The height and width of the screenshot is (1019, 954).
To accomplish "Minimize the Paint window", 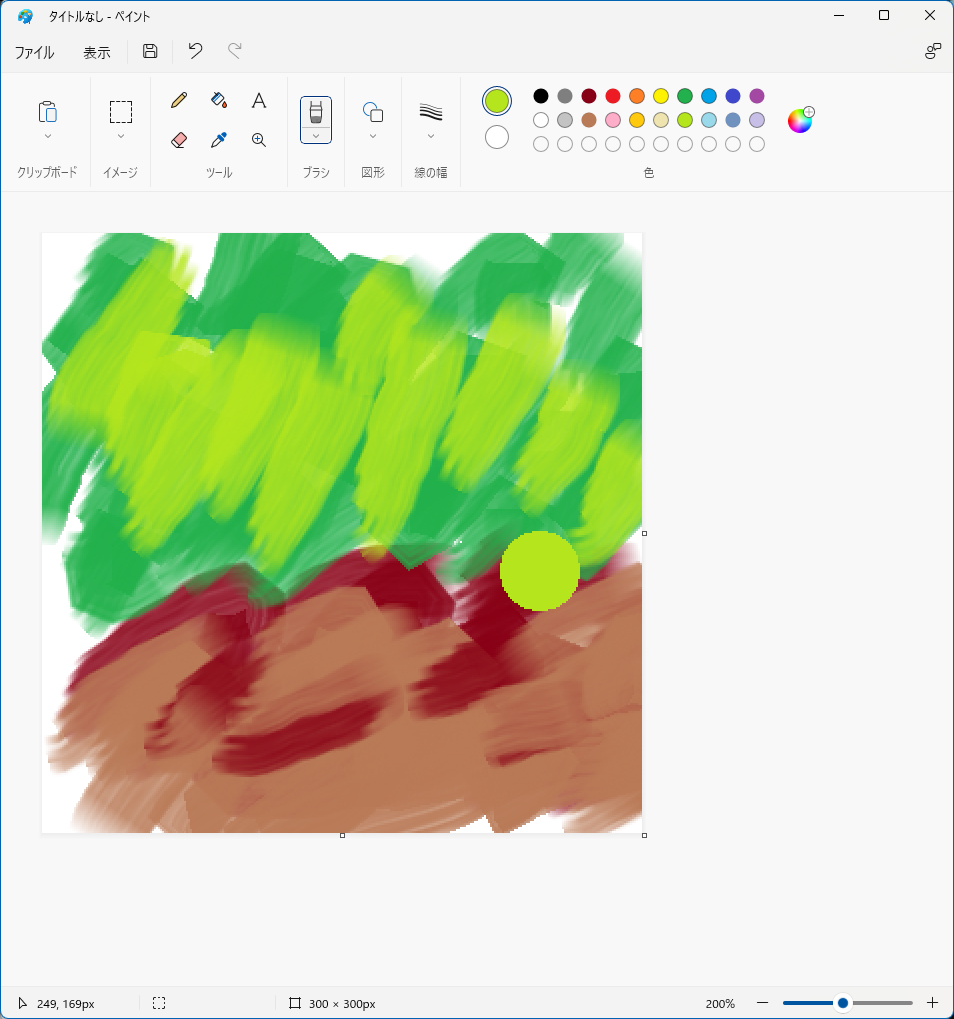I will 839,16.
